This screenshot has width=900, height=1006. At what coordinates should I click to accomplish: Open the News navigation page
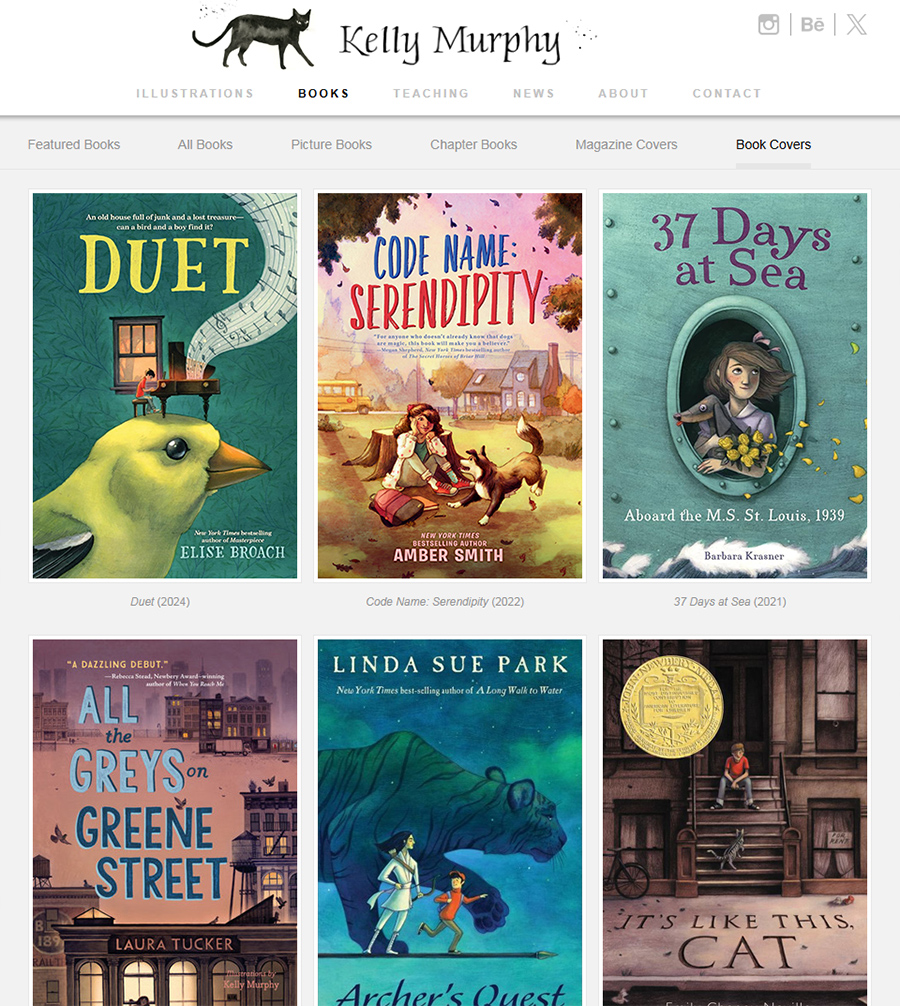pyautogui.click(x=534, y=94)
